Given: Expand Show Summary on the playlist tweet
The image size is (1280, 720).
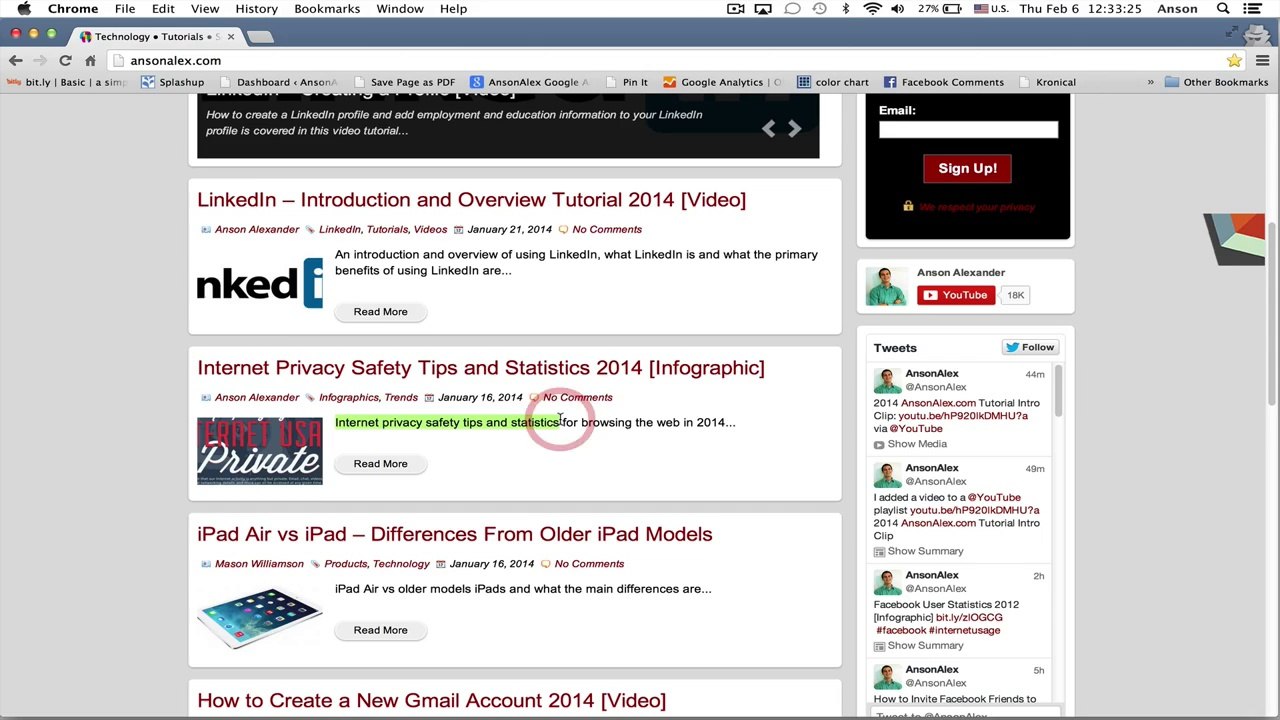Looking at the screenshot, I should click(x=918, y=551).
